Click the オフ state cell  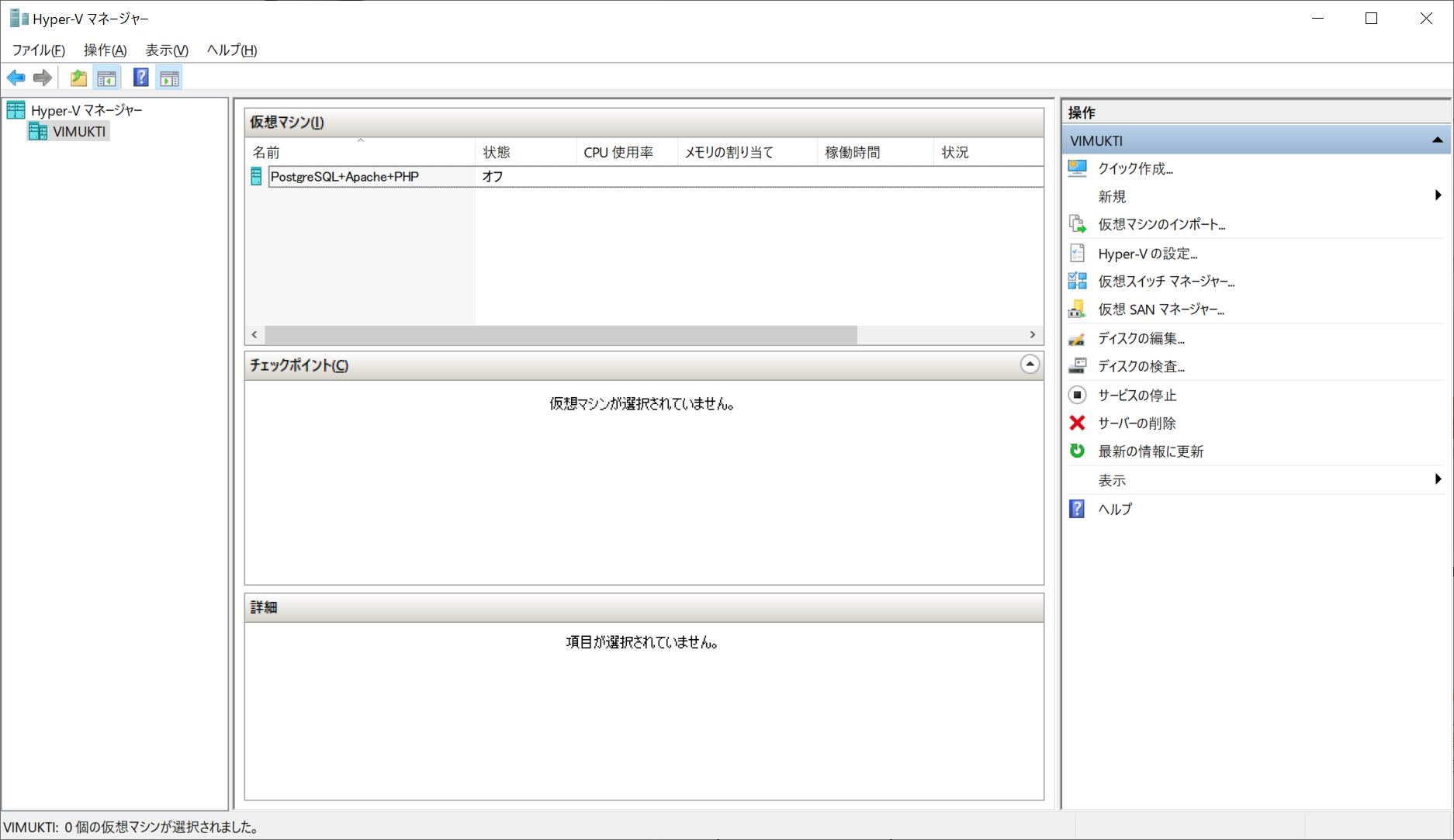click(x=493, y=177)
